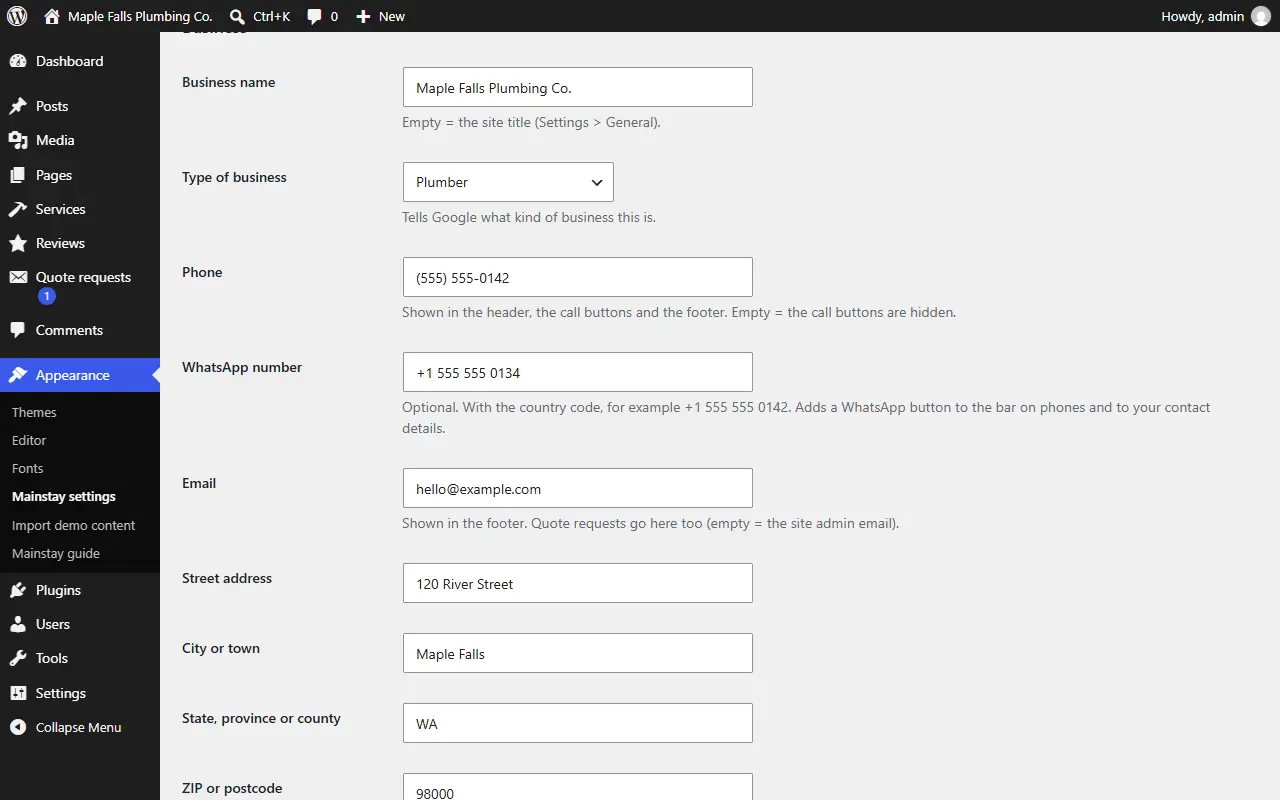Click the ZIP or postcode field

pyautogui.click(x=578, y=787)
